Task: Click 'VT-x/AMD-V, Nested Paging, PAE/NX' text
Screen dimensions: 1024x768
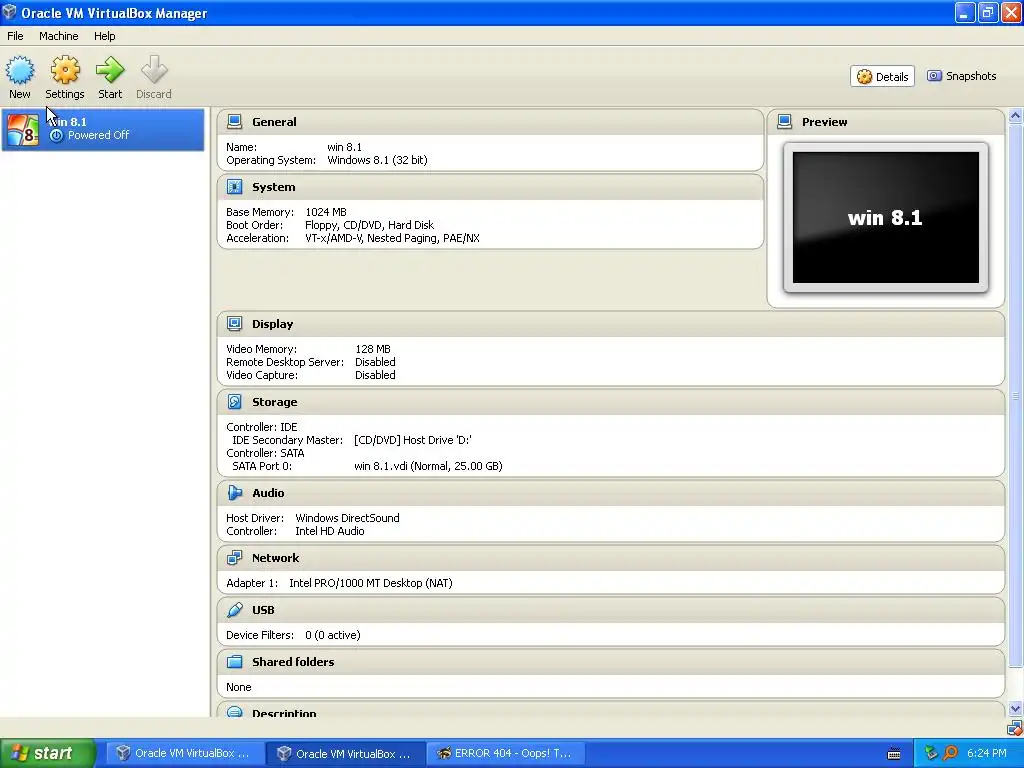Action: [x=392, y=238]
